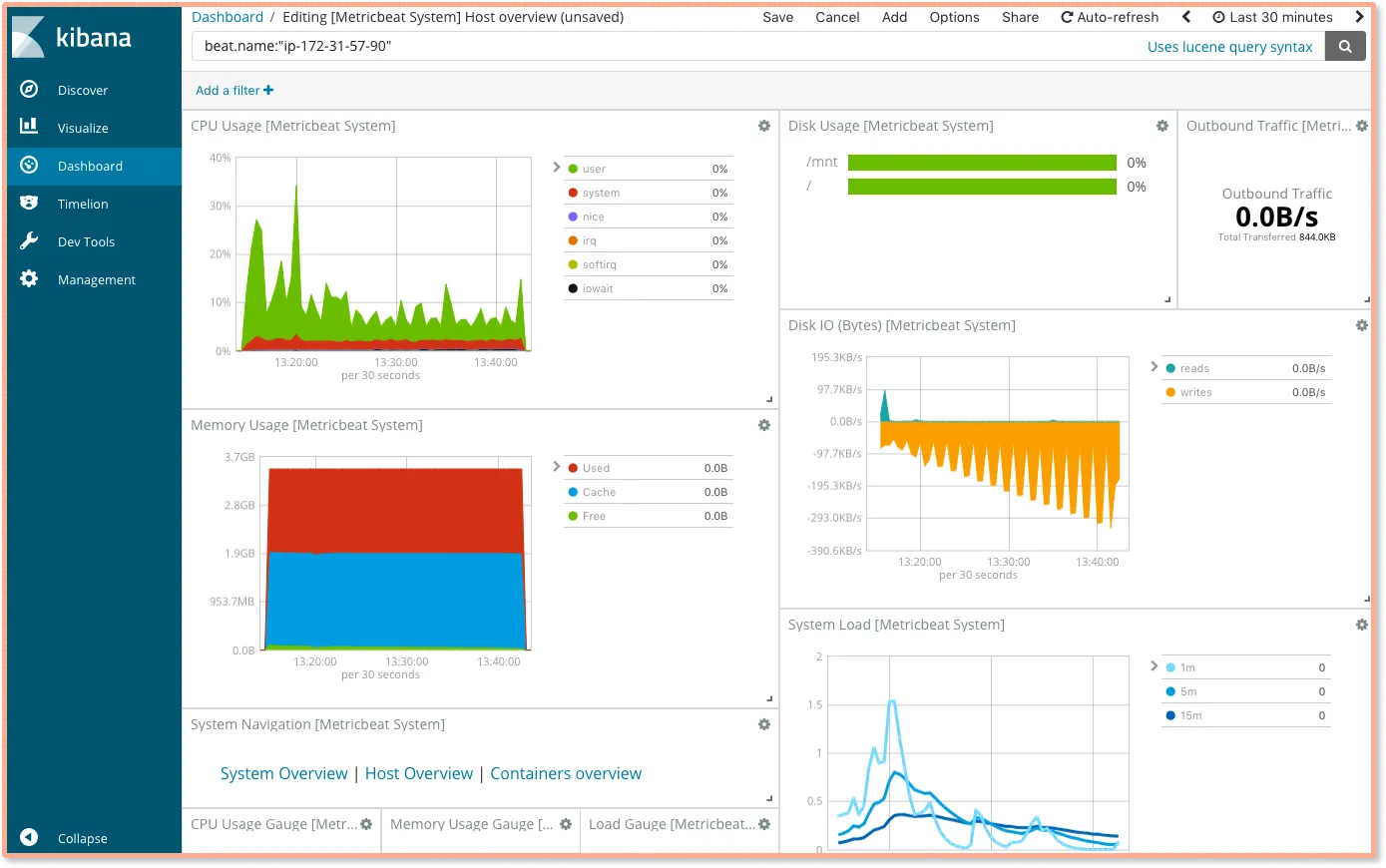Save the dashboard with the Save button
Screen dimensions: 1386x868
click(777, 17)
